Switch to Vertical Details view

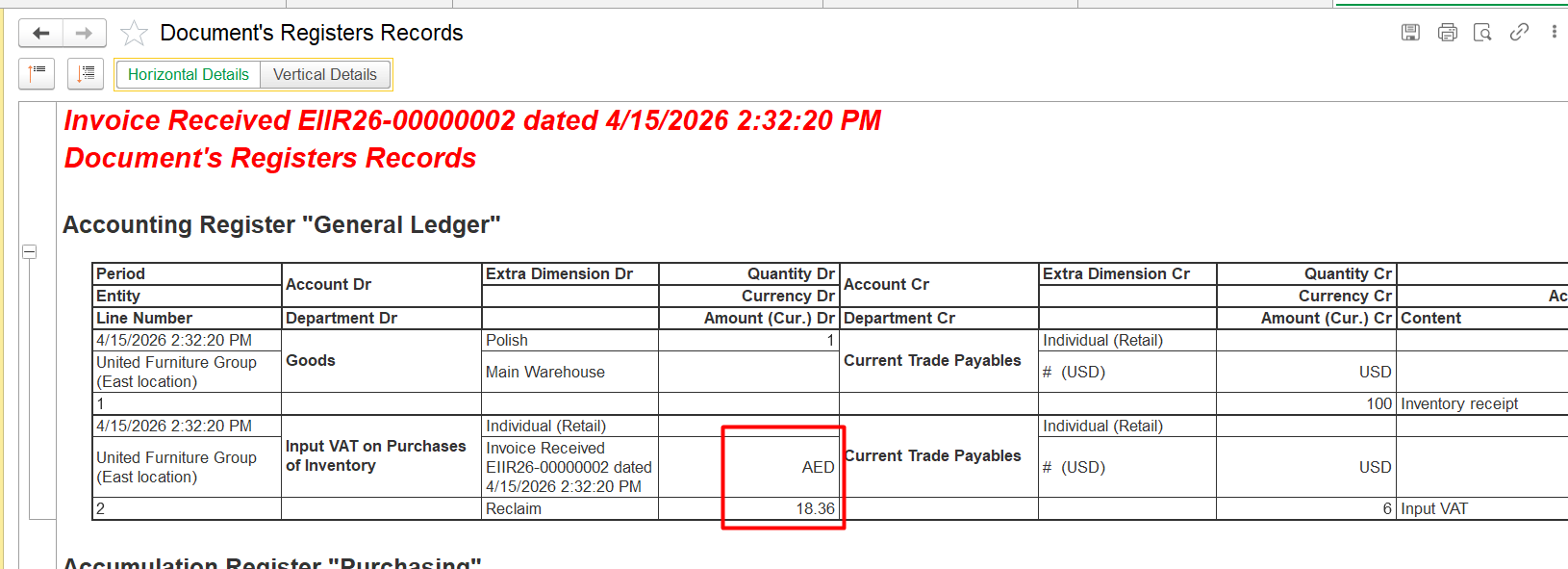[324, 74]
